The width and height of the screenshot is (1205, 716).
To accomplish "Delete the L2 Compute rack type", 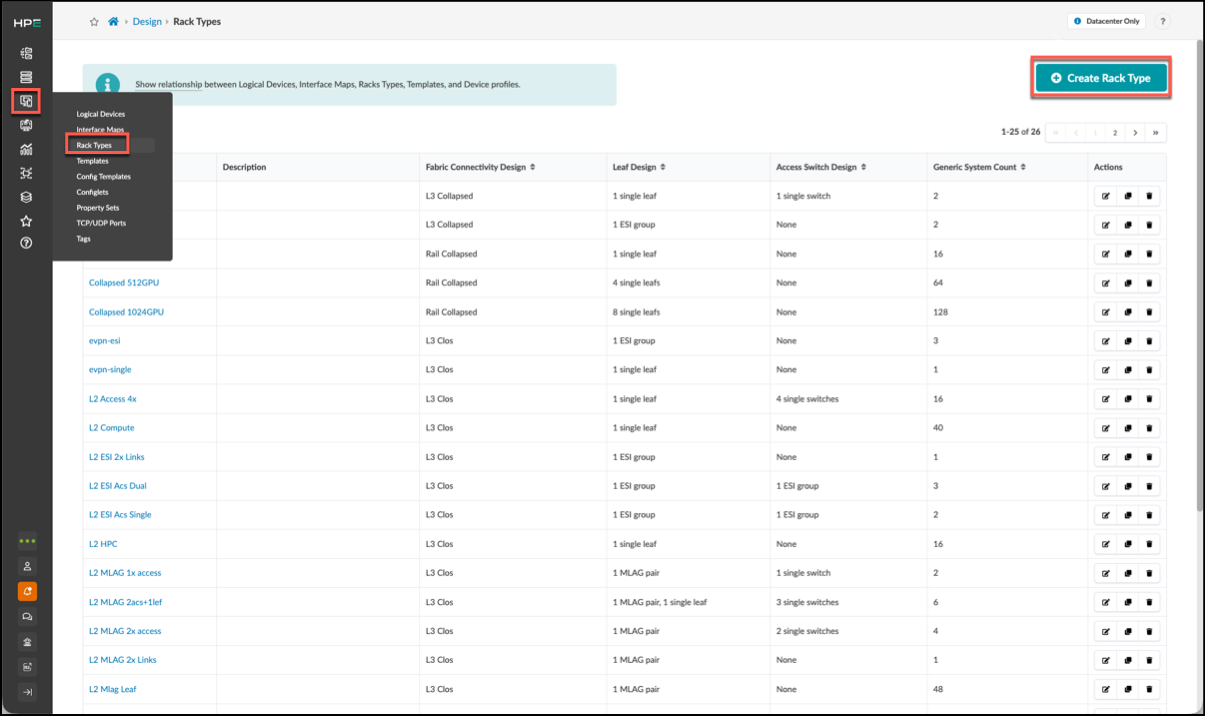I will tap(1150, 428).
